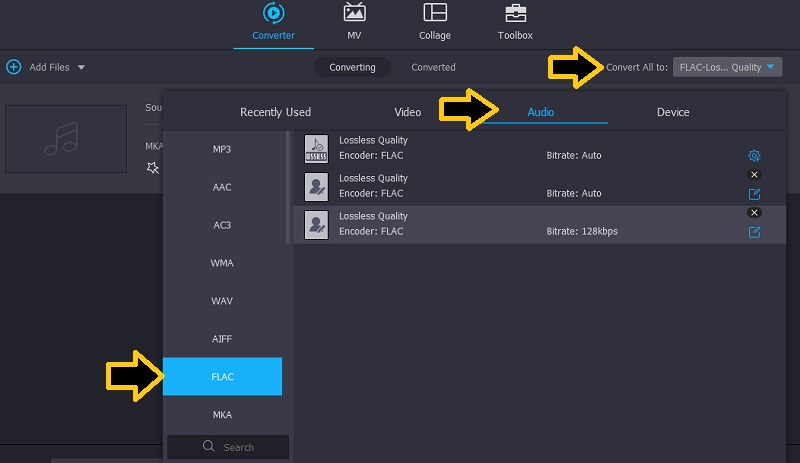The width and height of the screenshot is (800, 463).
Task: Open settings gear for first FLAC profile
Action: [x=754, y=155]
